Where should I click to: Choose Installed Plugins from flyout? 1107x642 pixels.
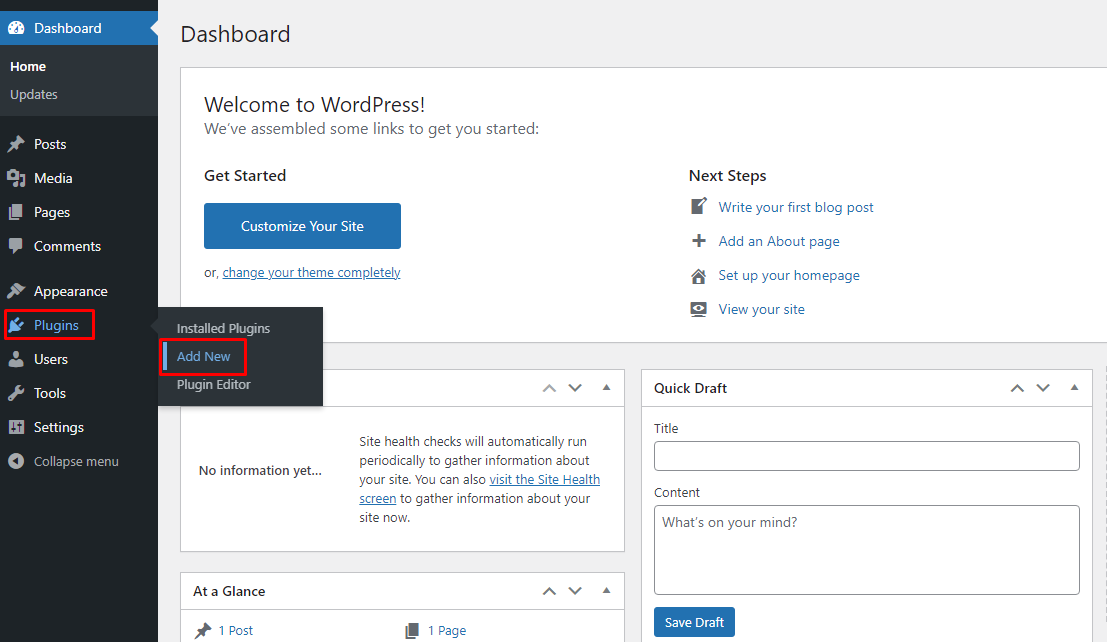coord(223,328)
